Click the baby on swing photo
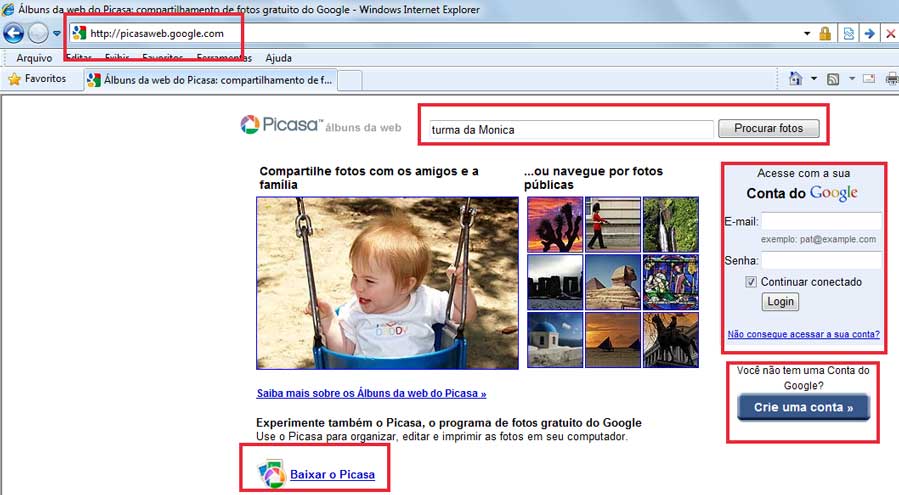Image resolution: width=899 pixels, height=495 pixels. 388,283
